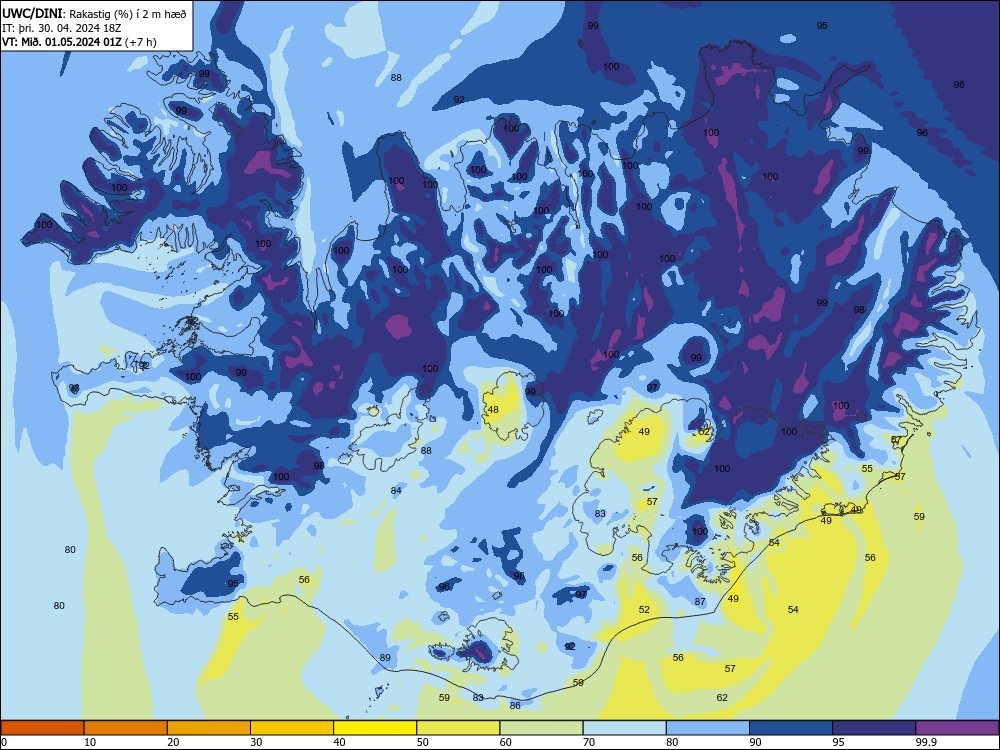The image size is (1000, 750).
Task: Click the '90' legend tick label
Action: click(755, 742)
